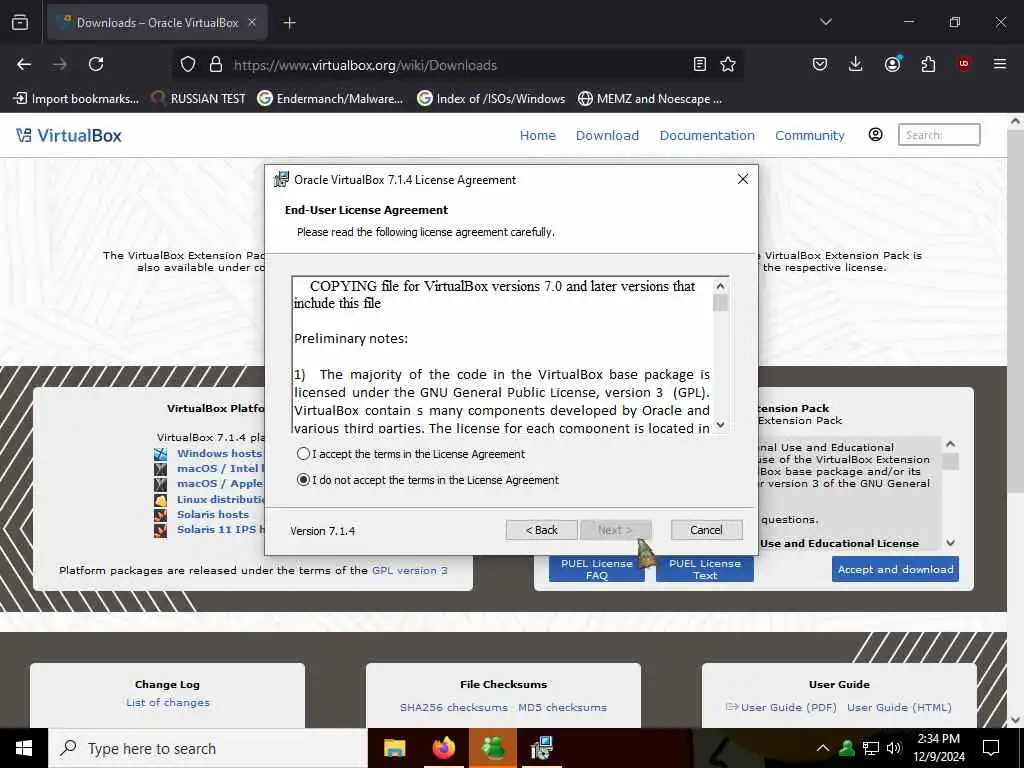
Task: Open Firefox downloads panel
Action: tap(856, 64)
